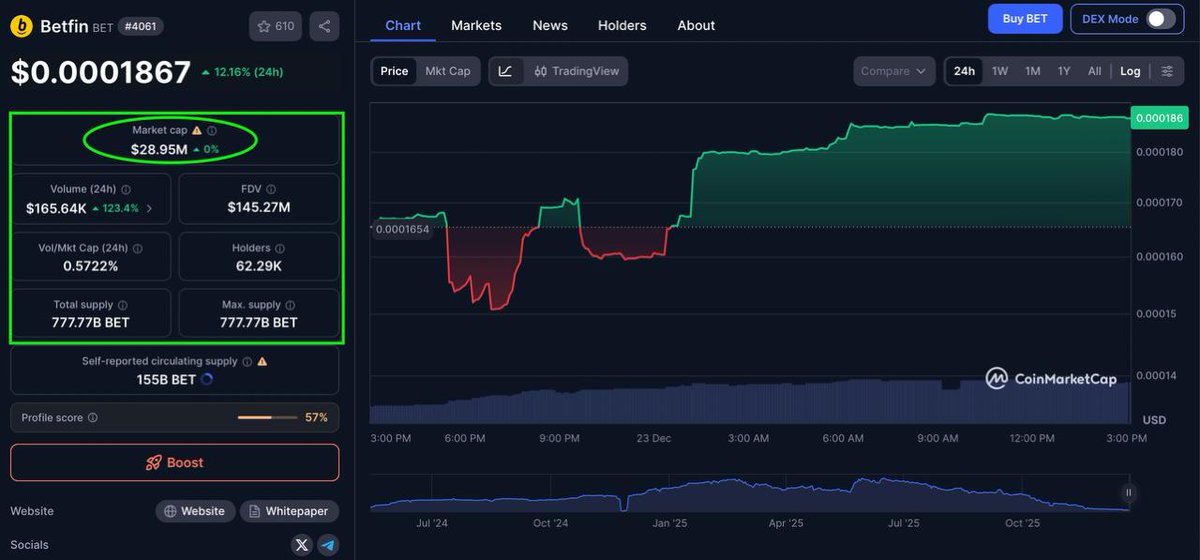Click the $0.0001867 price text
This screenshot has height=560, width=1200.
(100, 72)
